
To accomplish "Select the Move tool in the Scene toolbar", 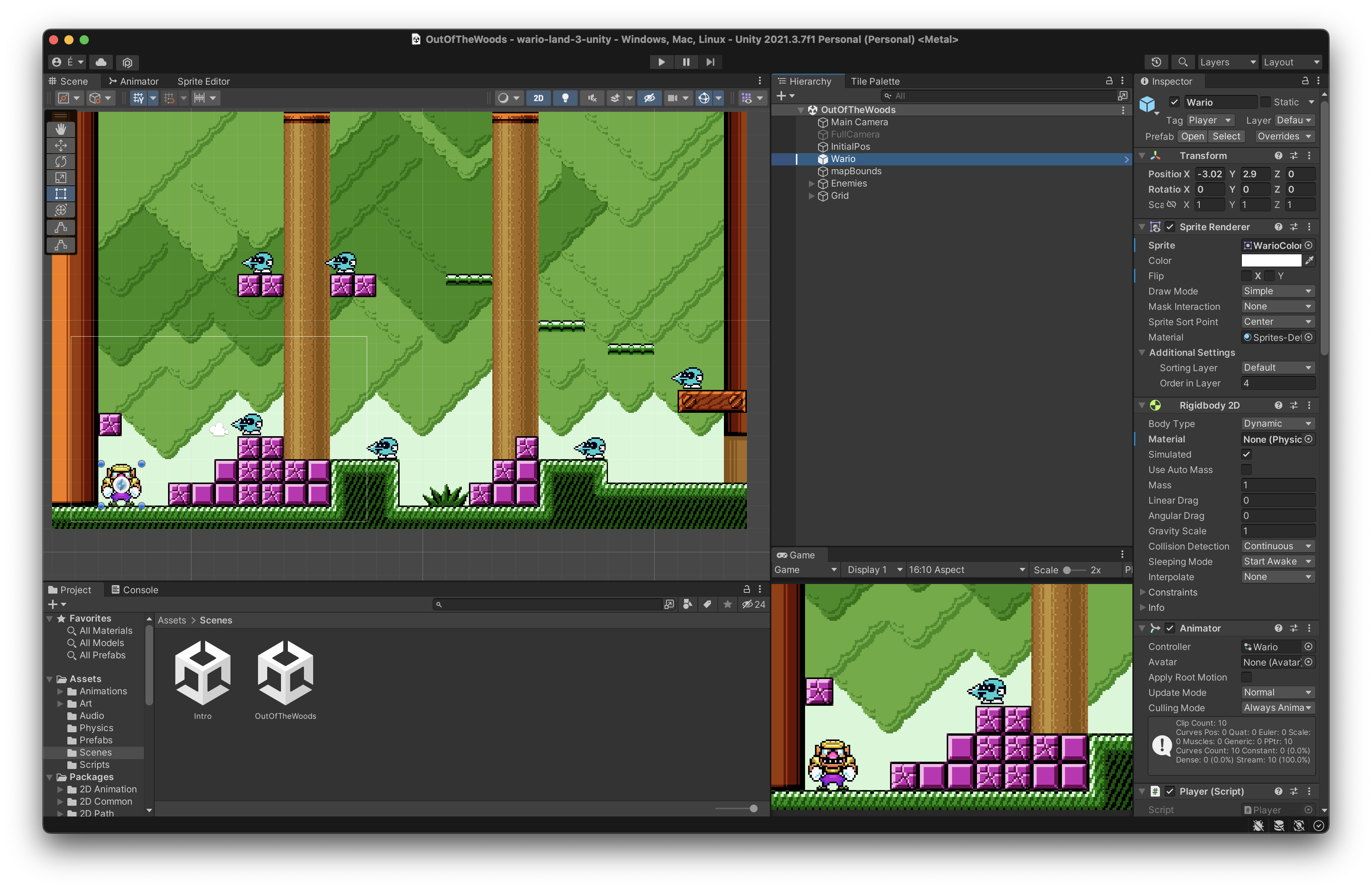I will (60, 146).
